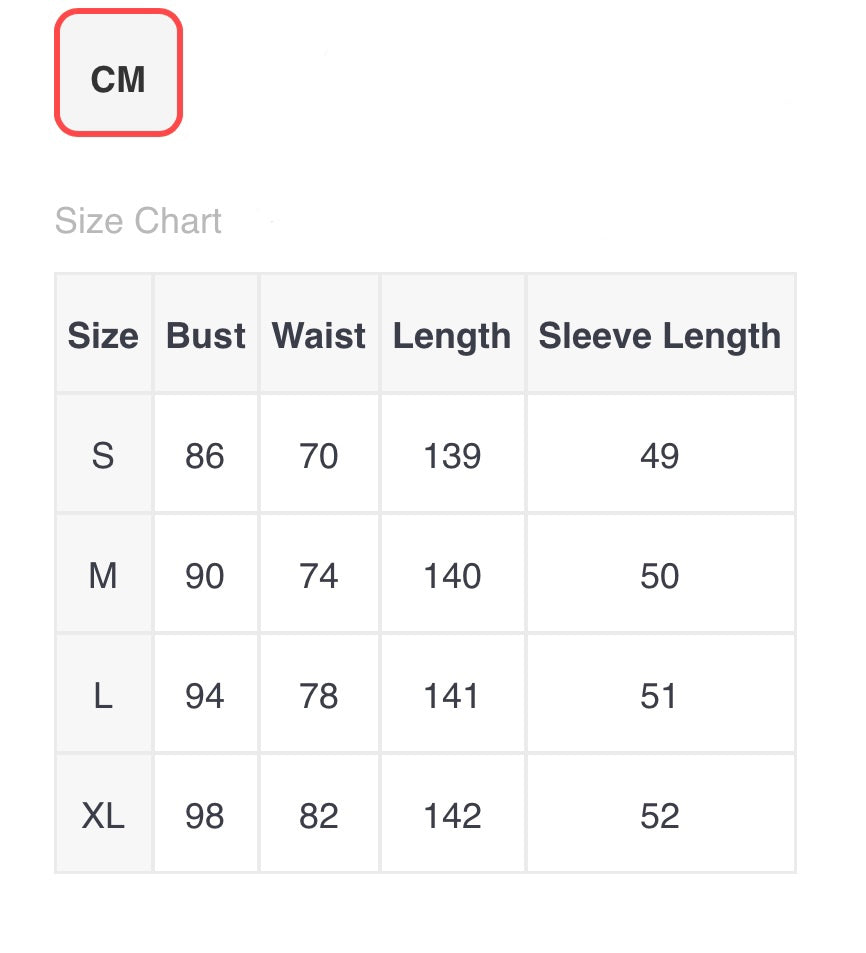Click the bust value 86 cell
Image resolution: width=866 pixels, height=953 pixels.
[205, 456]
